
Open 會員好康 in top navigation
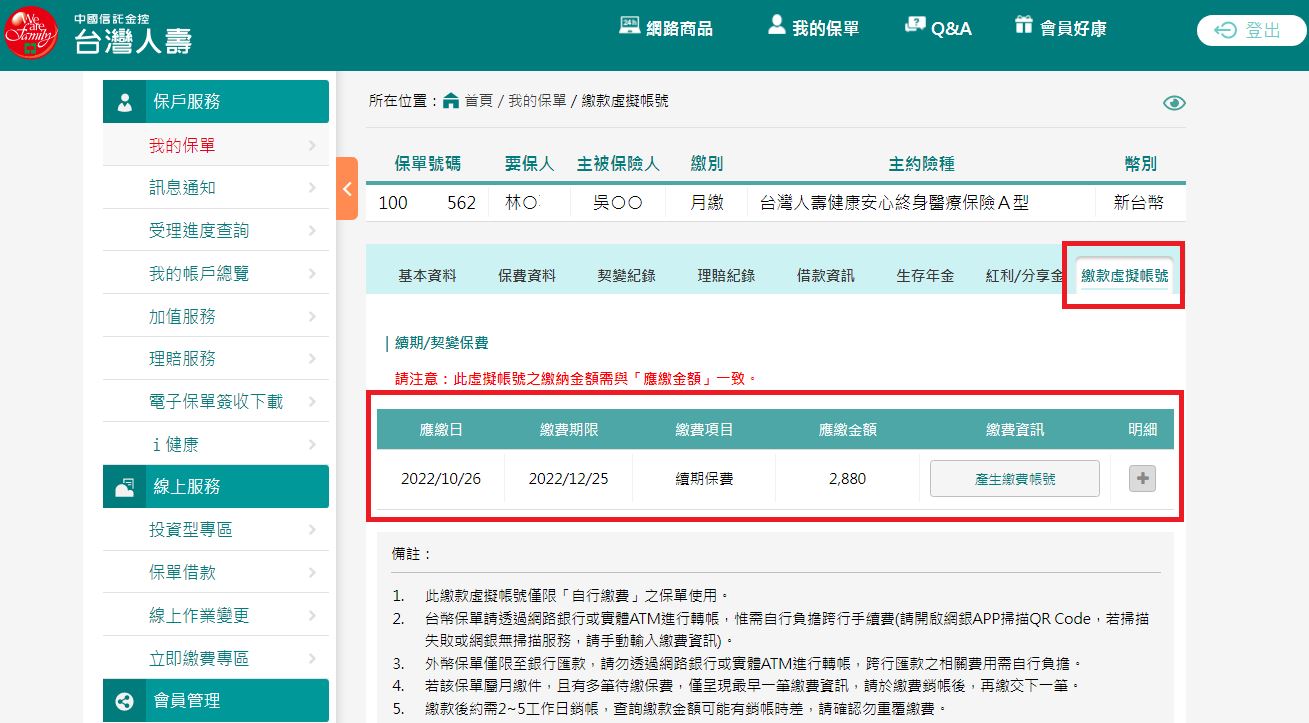(x=1060, y=28)
